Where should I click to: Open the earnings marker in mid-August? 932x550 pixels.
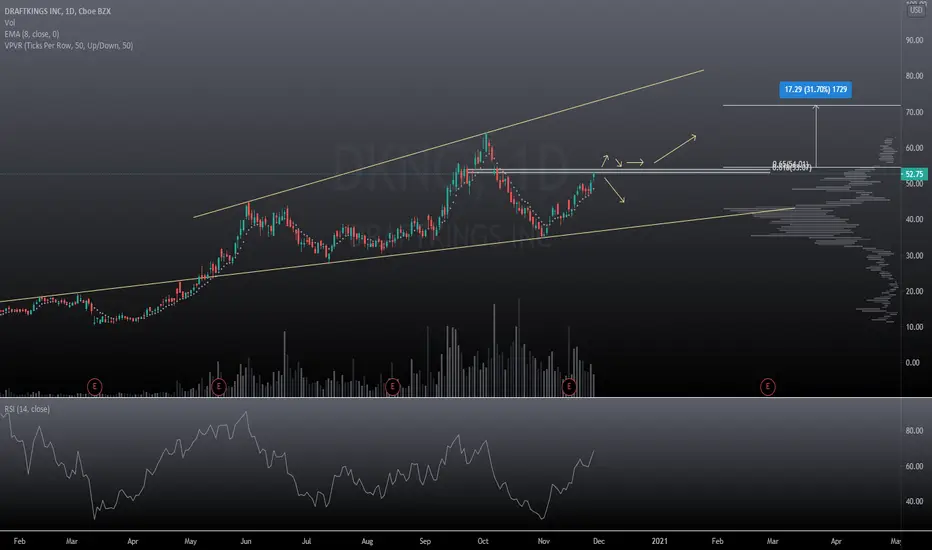pos(392,386)
